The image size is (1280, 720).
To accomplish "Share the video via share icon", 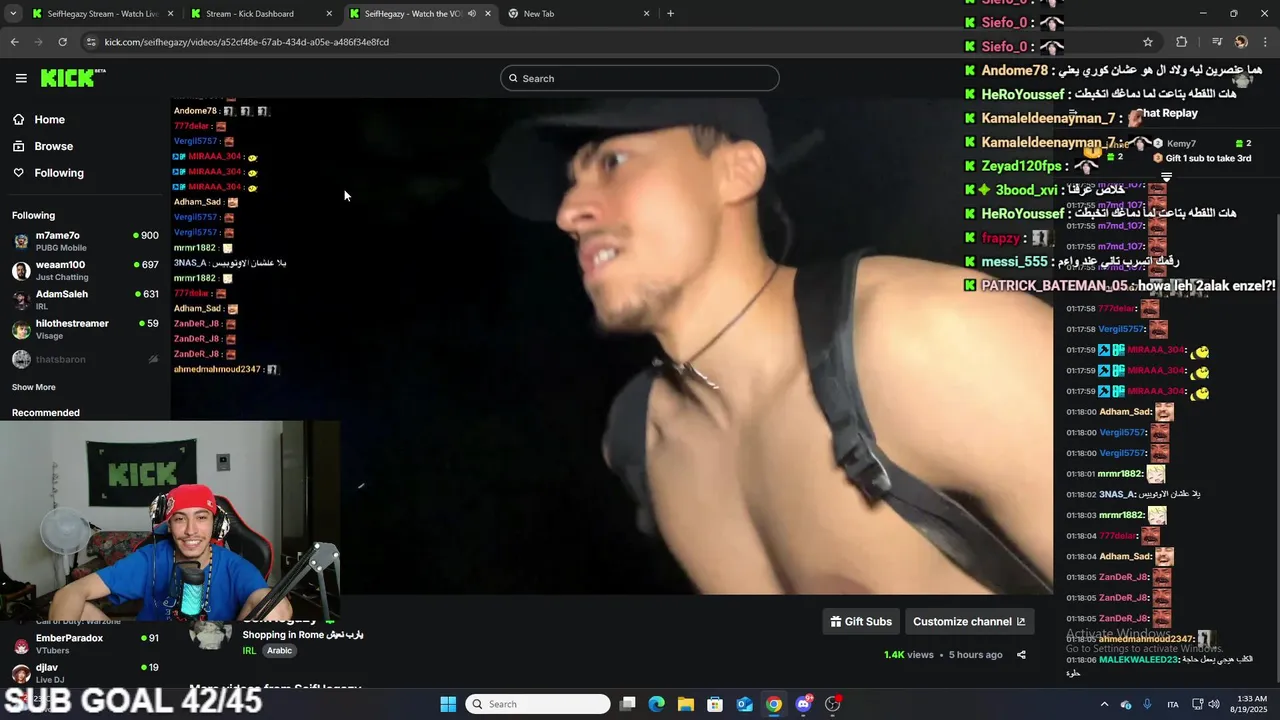I will 1021,655.
